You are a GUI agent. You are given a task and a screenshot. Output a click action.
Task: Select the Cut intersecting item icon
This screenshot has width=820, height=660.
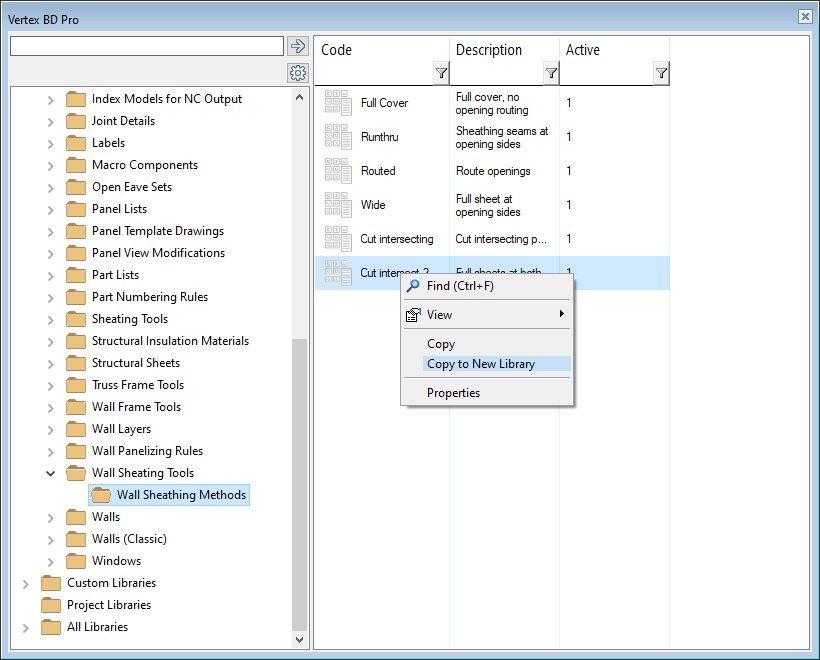tap(338, 239)
